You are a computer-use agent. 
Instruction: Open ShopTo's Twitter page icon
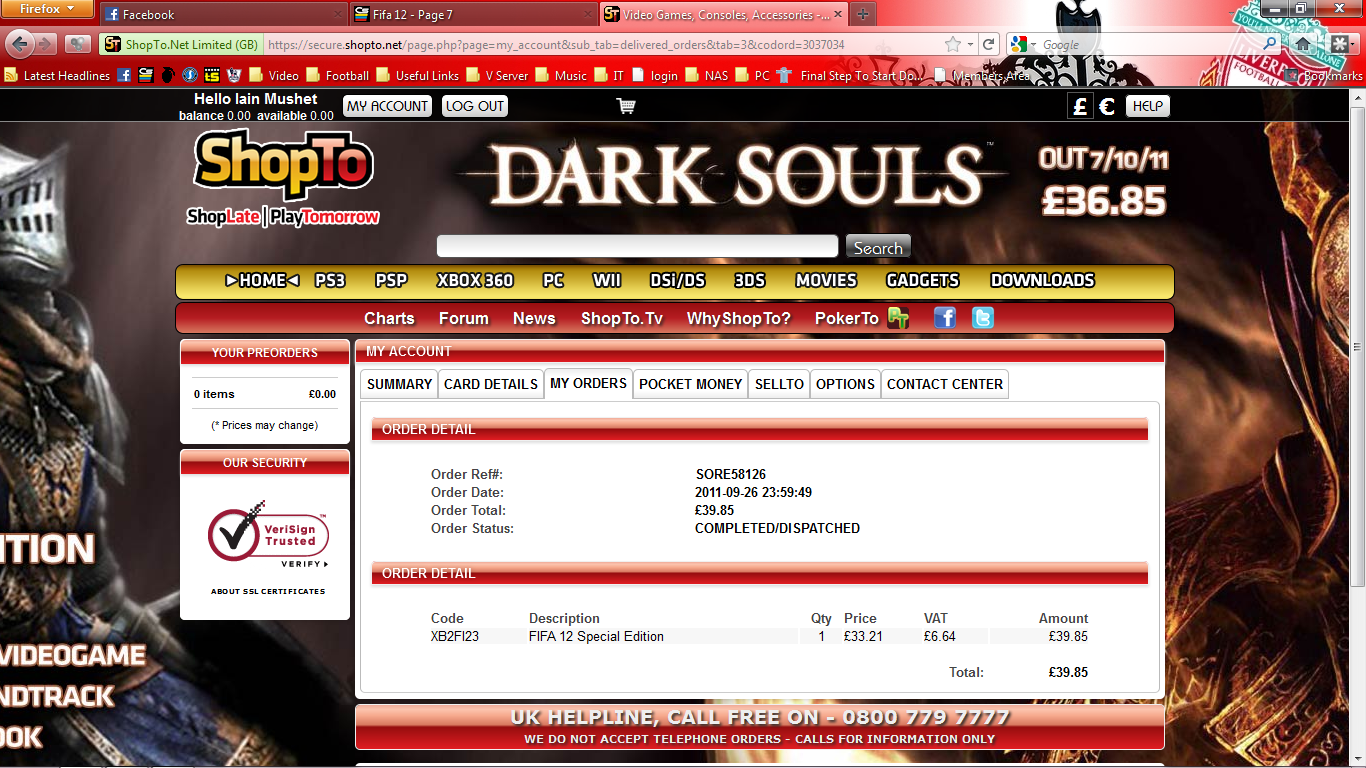983,318
